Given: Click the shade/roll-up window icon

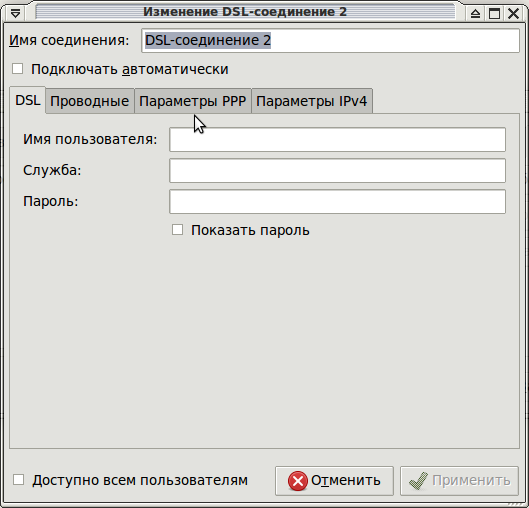Looking at the screenshot, I should click(x=475, y=13).
